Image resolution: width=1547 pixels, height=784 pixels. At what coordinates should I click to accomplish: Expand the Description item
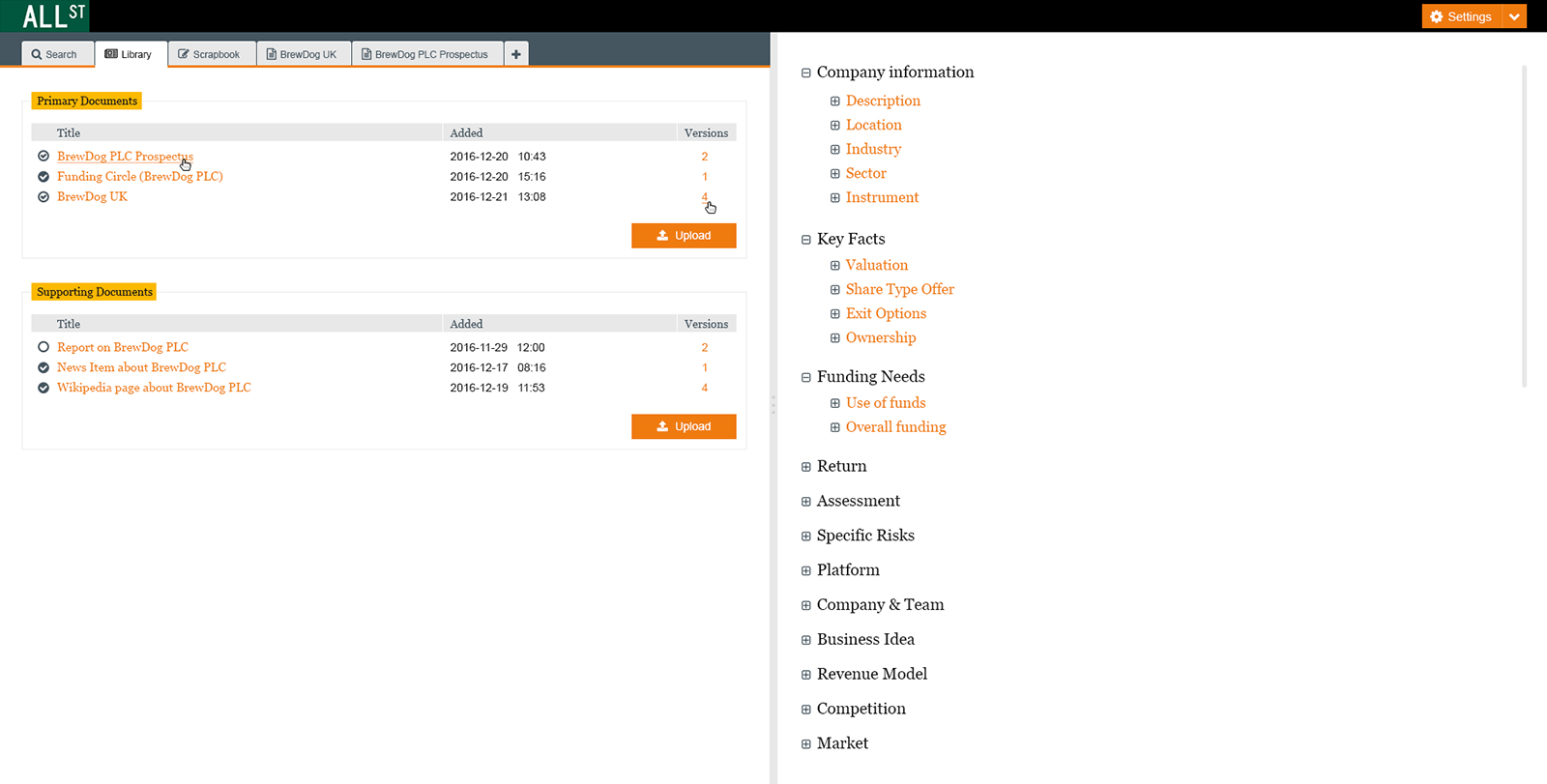pos(835,101)
